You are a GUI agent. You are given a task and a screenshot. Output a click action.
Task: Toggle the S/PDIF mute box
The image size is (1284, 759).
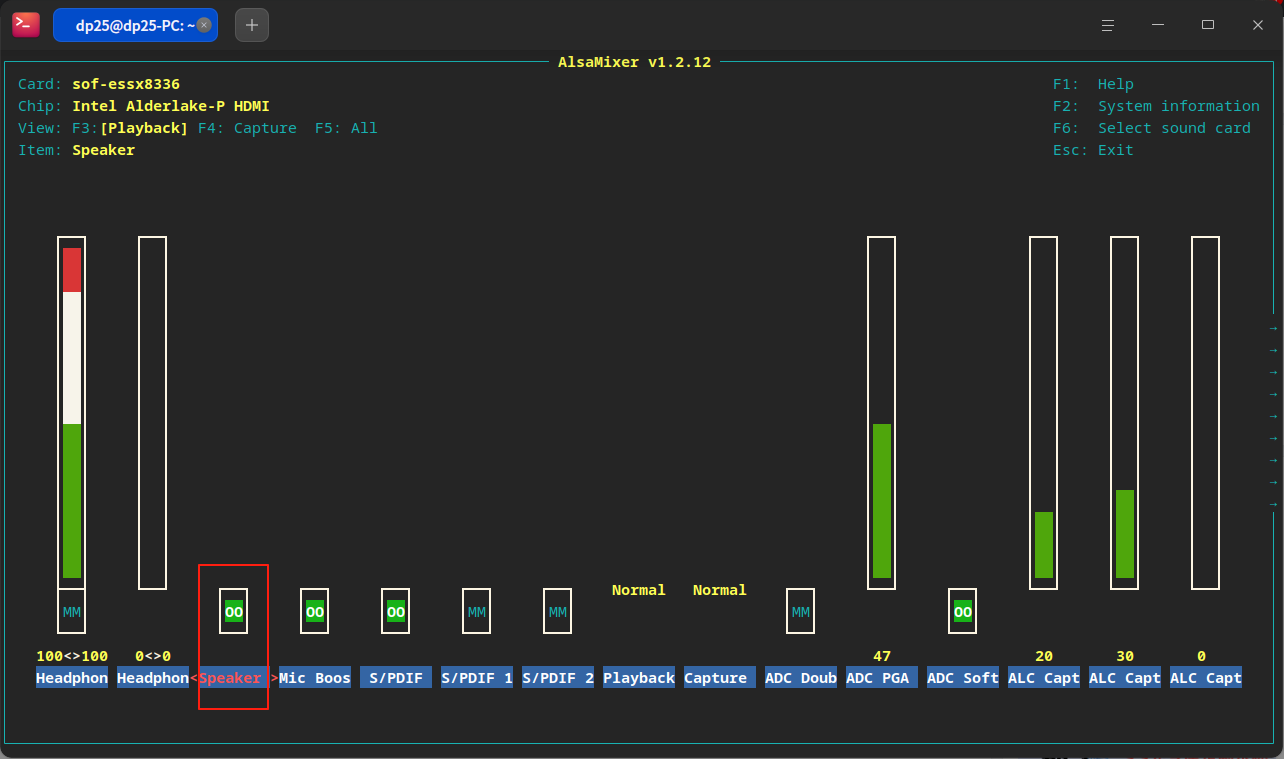tap(396, 611)
